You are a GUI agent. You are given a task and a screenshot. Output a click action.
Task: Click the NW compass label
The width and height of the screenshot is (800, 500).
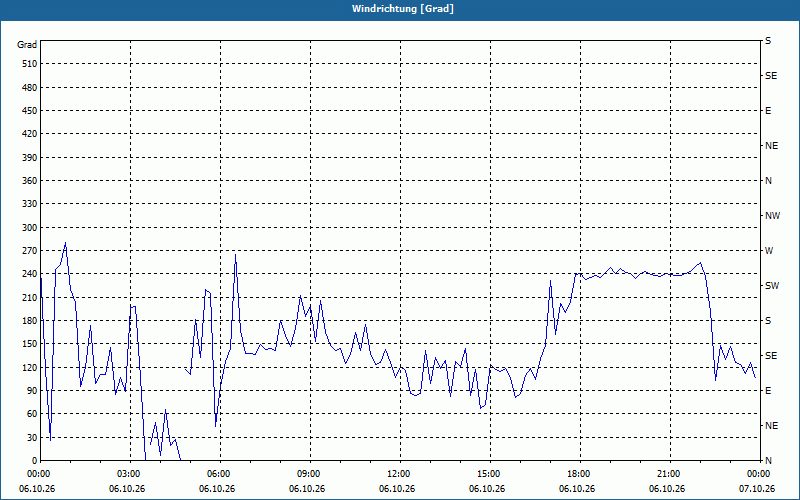pyautogui.click(x=772, y=216)
